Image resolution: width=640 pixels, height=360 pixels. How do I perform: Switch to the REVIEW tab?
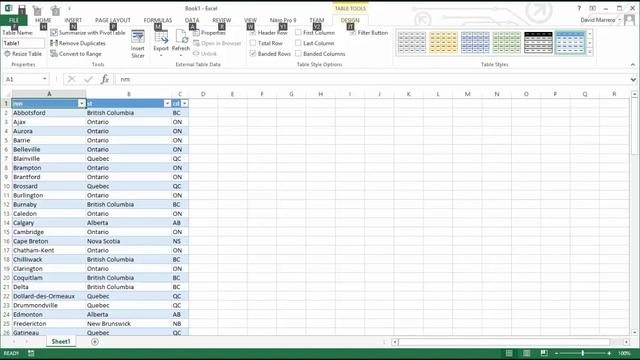pyautogui.click(x=222, y=20)
